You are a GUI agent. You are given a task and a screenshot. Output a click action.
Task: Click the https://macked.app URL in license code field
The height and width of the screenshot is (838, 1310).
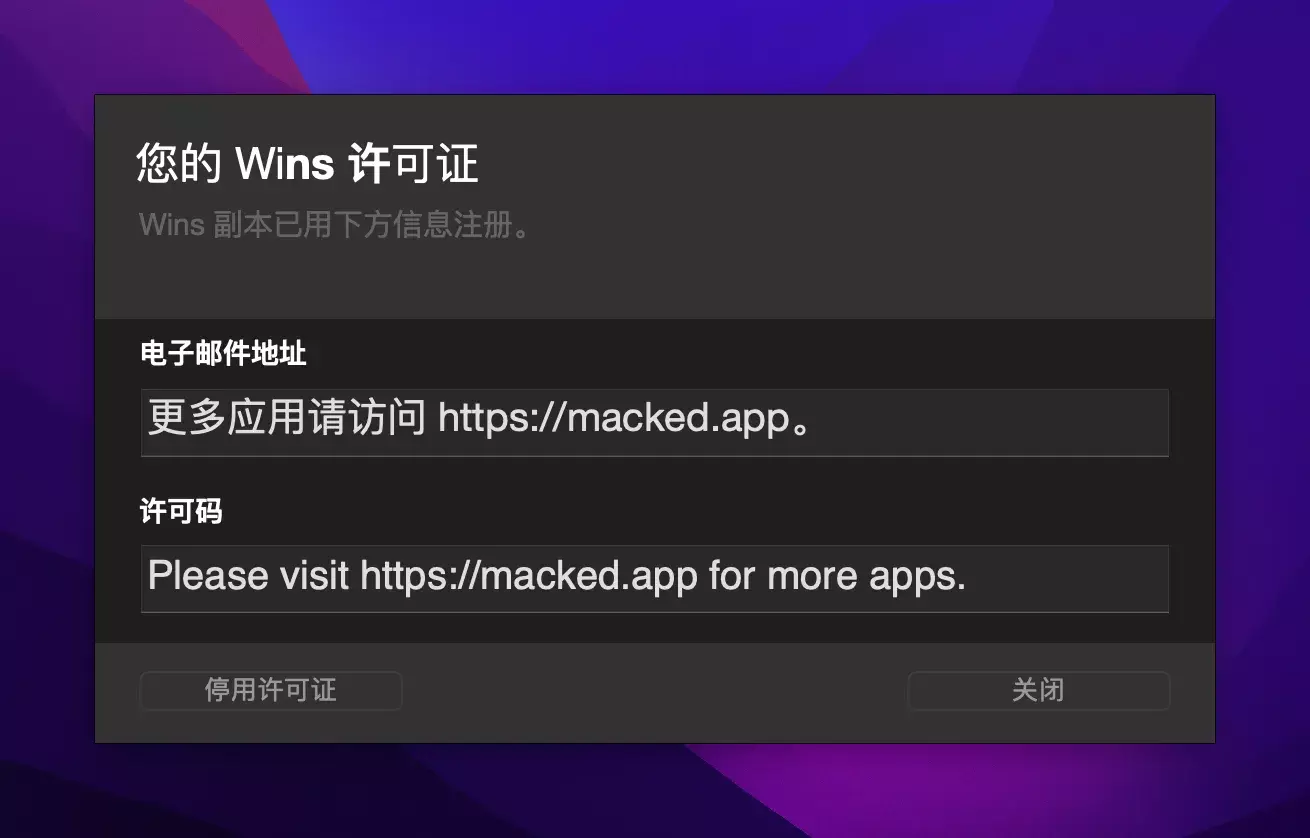point(529,576)
